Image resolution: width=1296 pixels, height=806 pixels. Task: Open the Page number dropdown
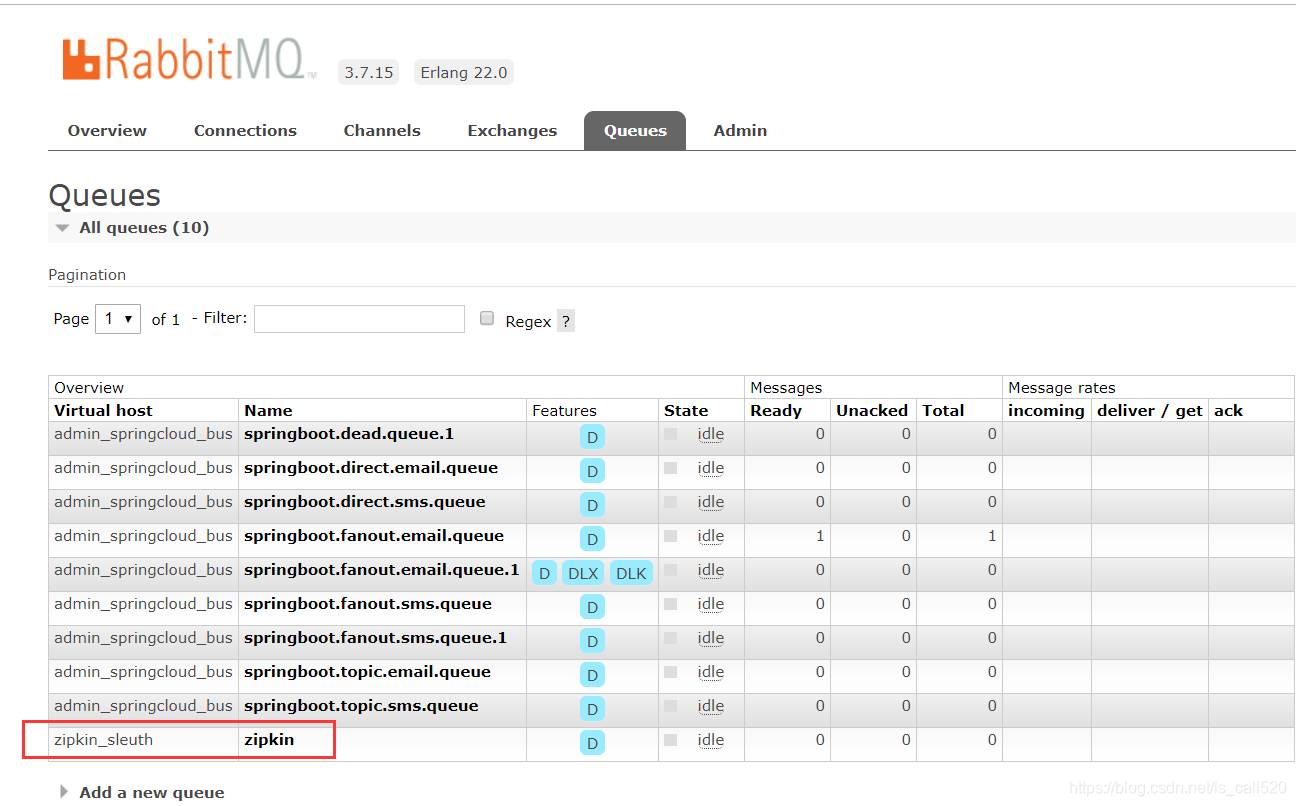point(117,318)
